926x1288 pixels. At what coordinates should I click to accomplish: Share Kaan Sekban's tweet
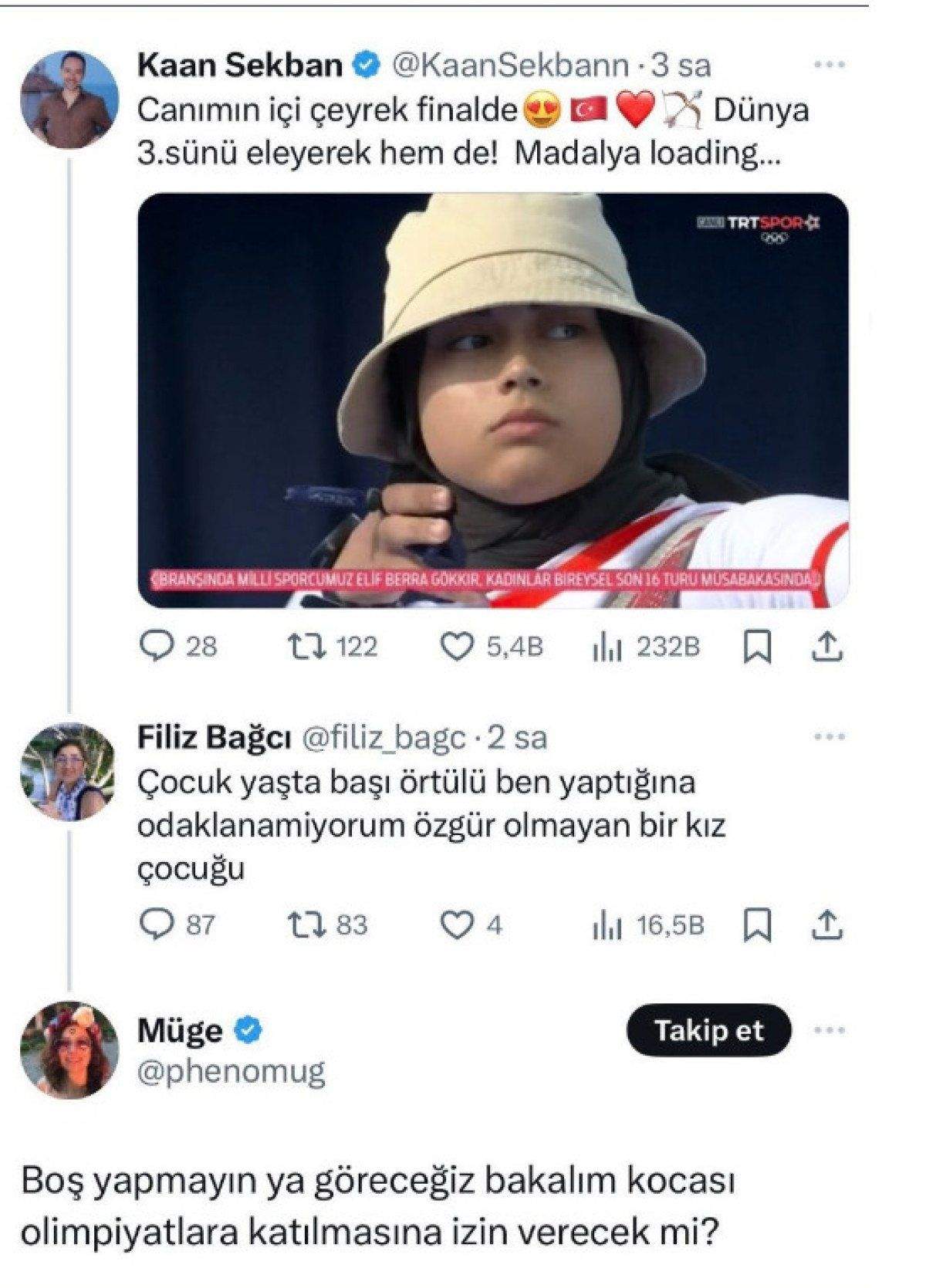pyautogui.click(x=826, y=645)
